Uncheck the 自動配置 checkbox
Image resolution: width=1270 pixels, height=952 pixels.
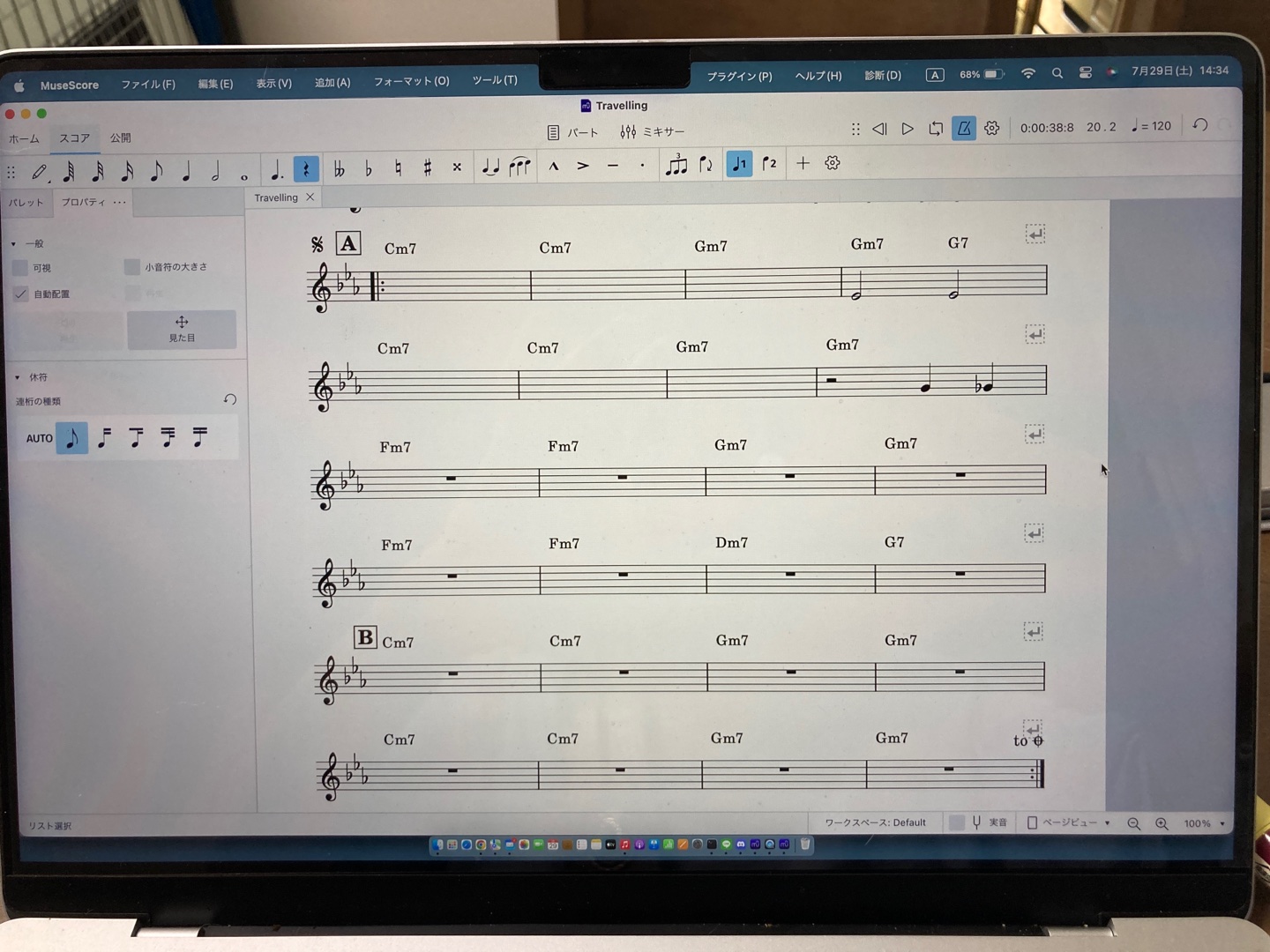[21, 294]
